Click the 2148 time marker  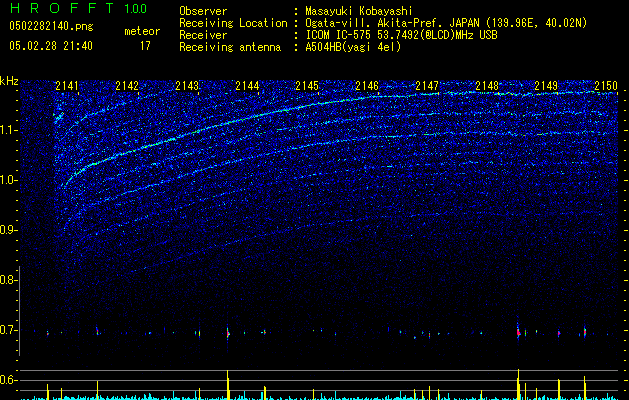[487, 86]
